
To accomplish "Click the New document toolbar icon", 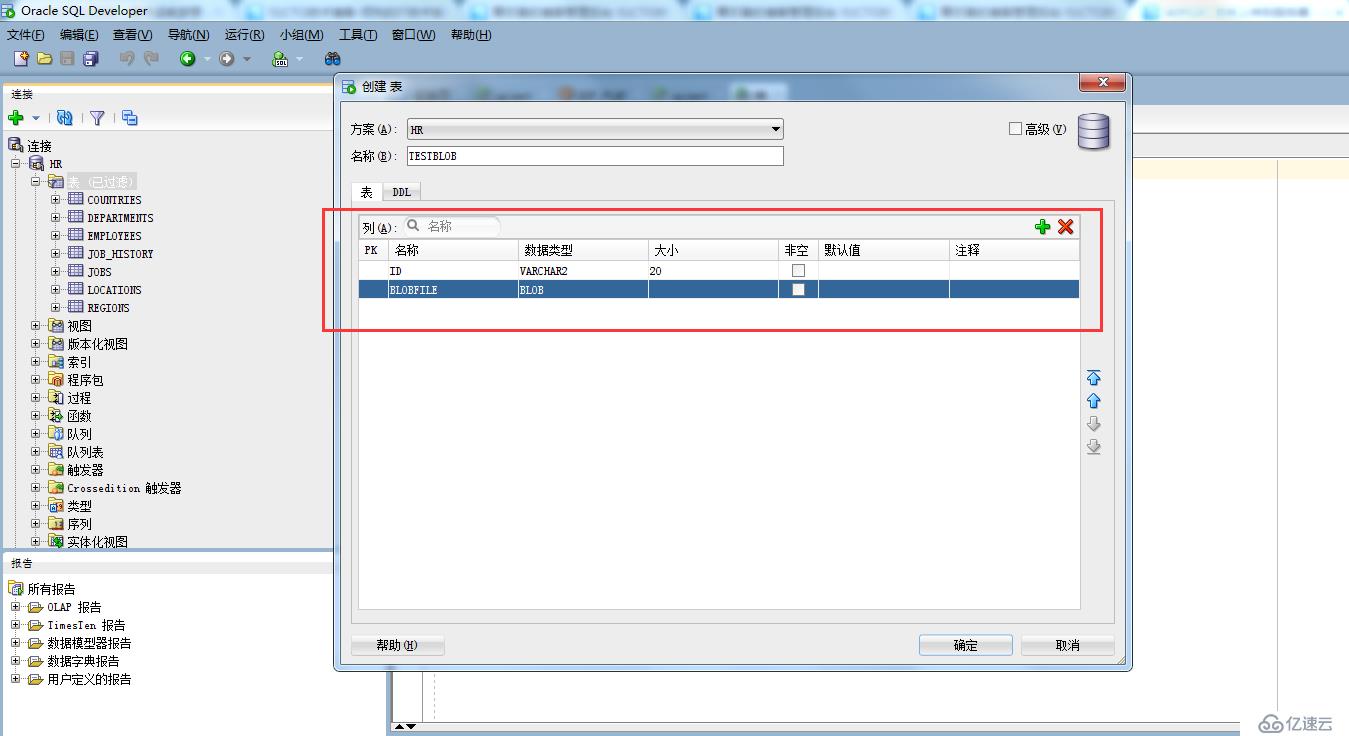I will point(21,59).
